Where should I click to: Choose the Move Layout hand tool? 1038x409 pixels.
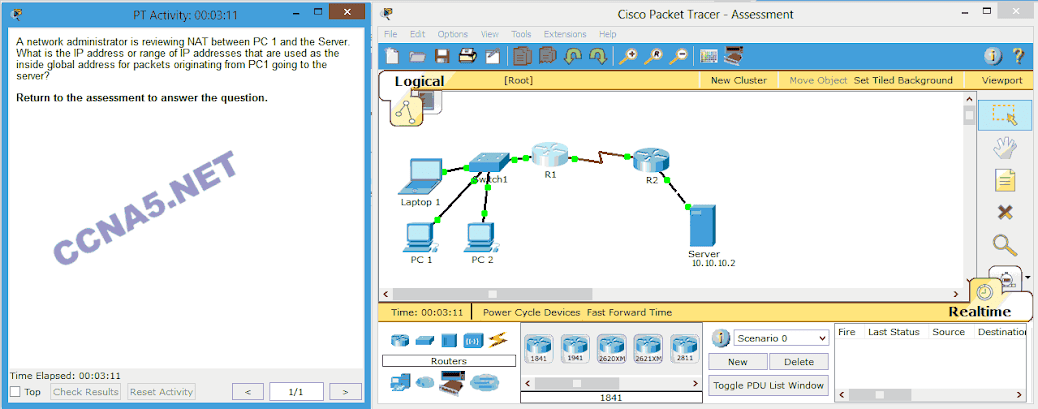click(x=1005, y=148)
